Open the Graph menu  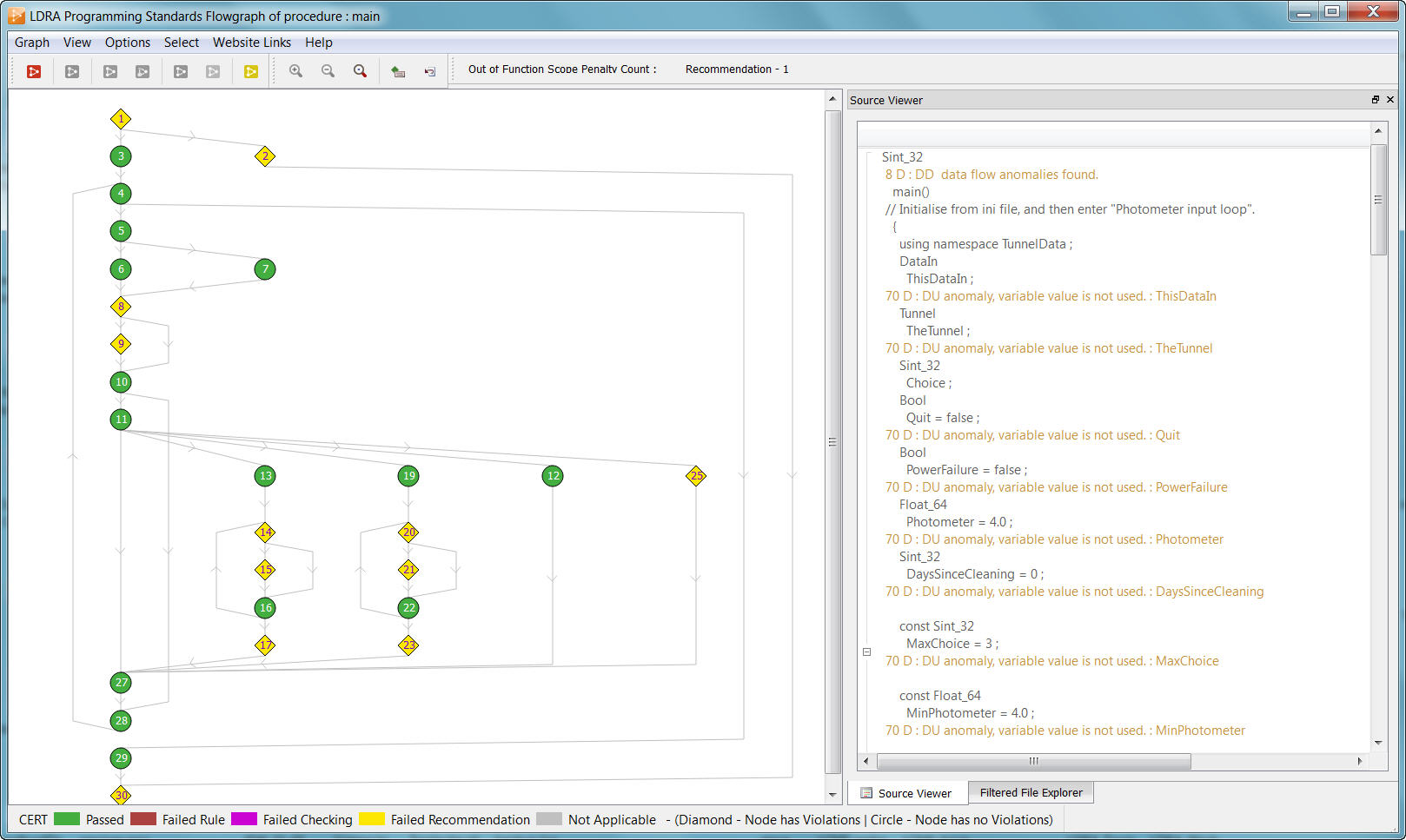point(32,43)
